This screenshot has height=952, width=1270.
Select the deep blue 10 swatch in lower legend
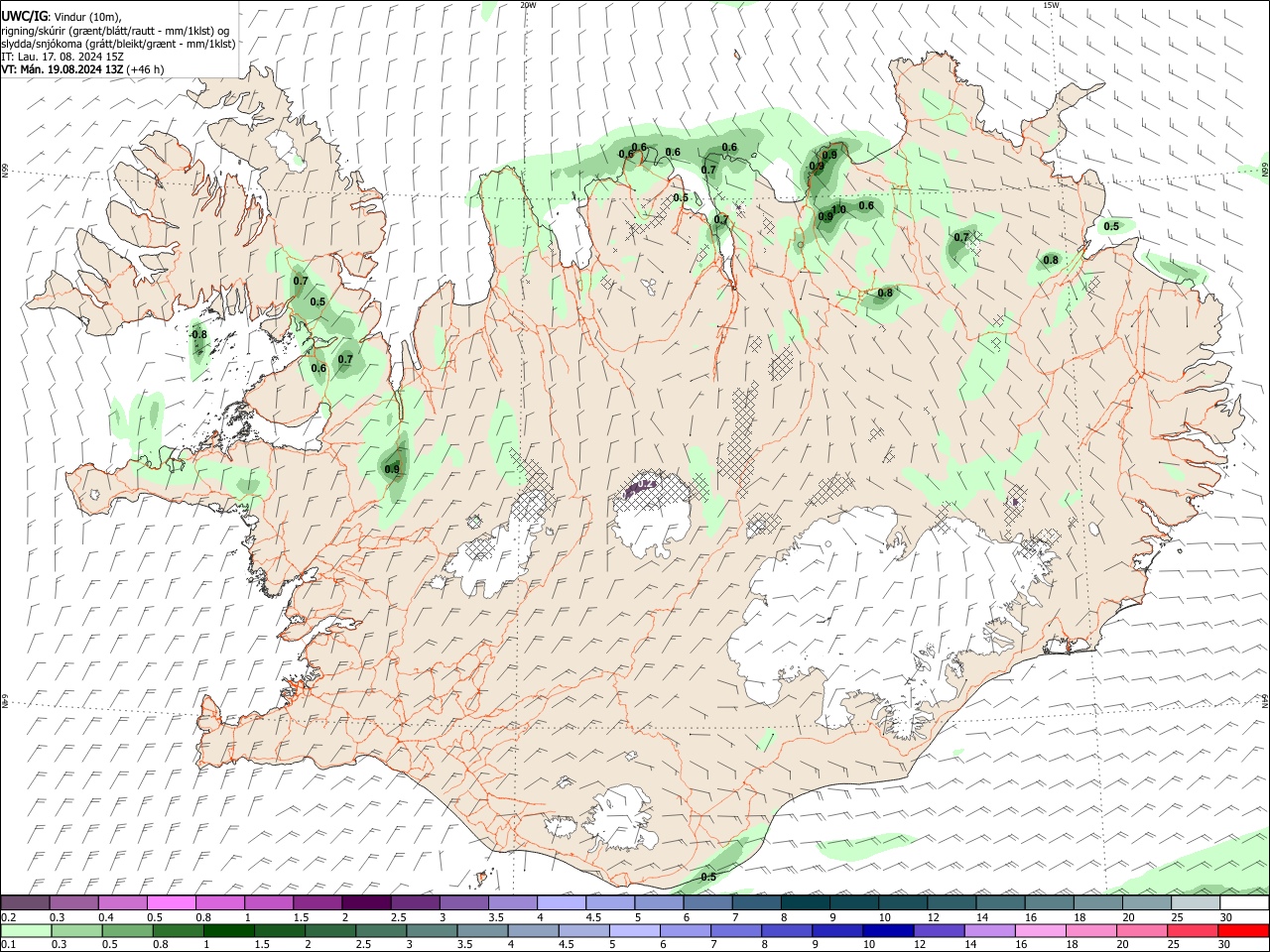(888, 930)
